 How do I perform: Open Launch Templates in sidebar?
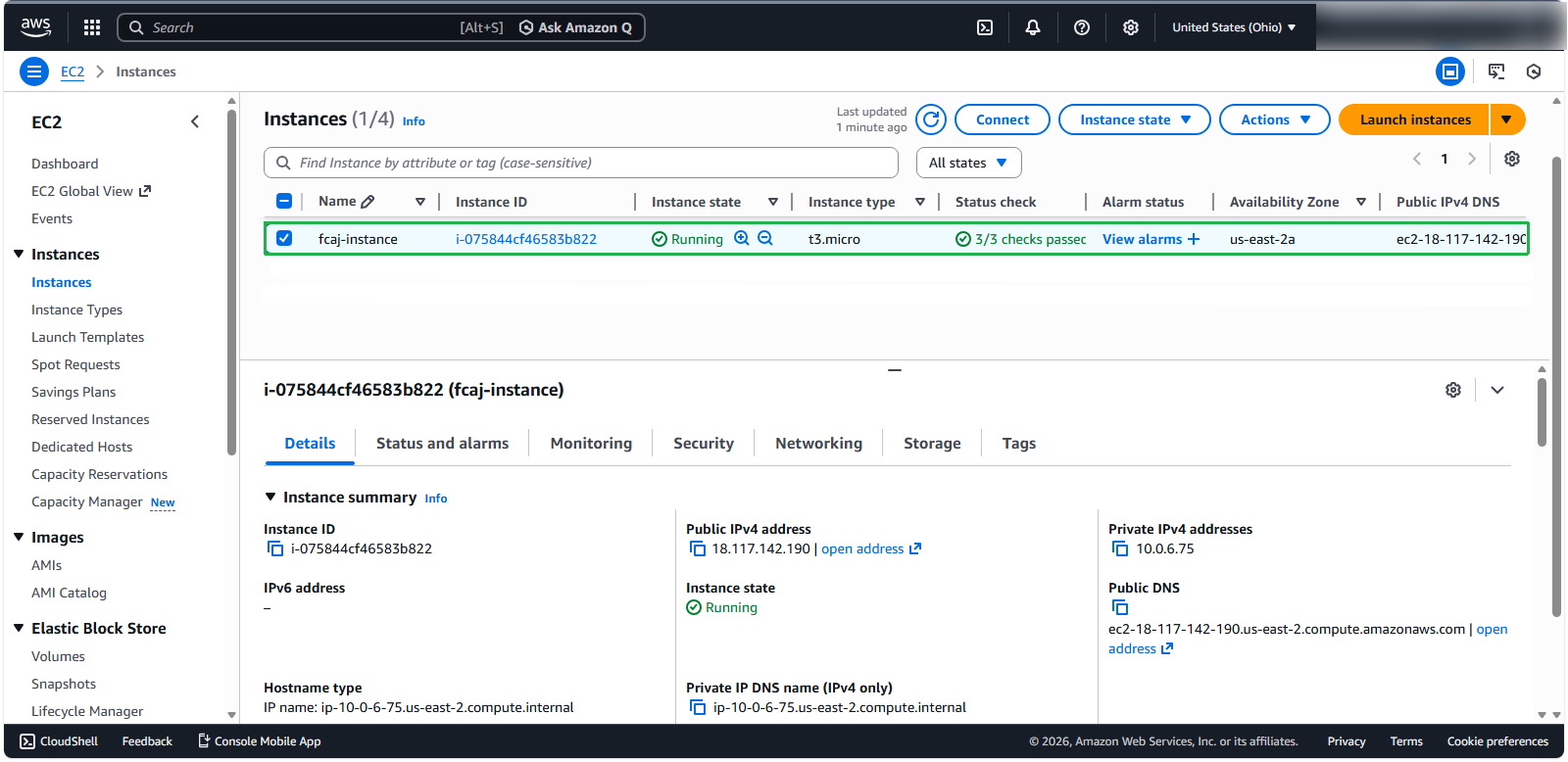tap(87, 337)
